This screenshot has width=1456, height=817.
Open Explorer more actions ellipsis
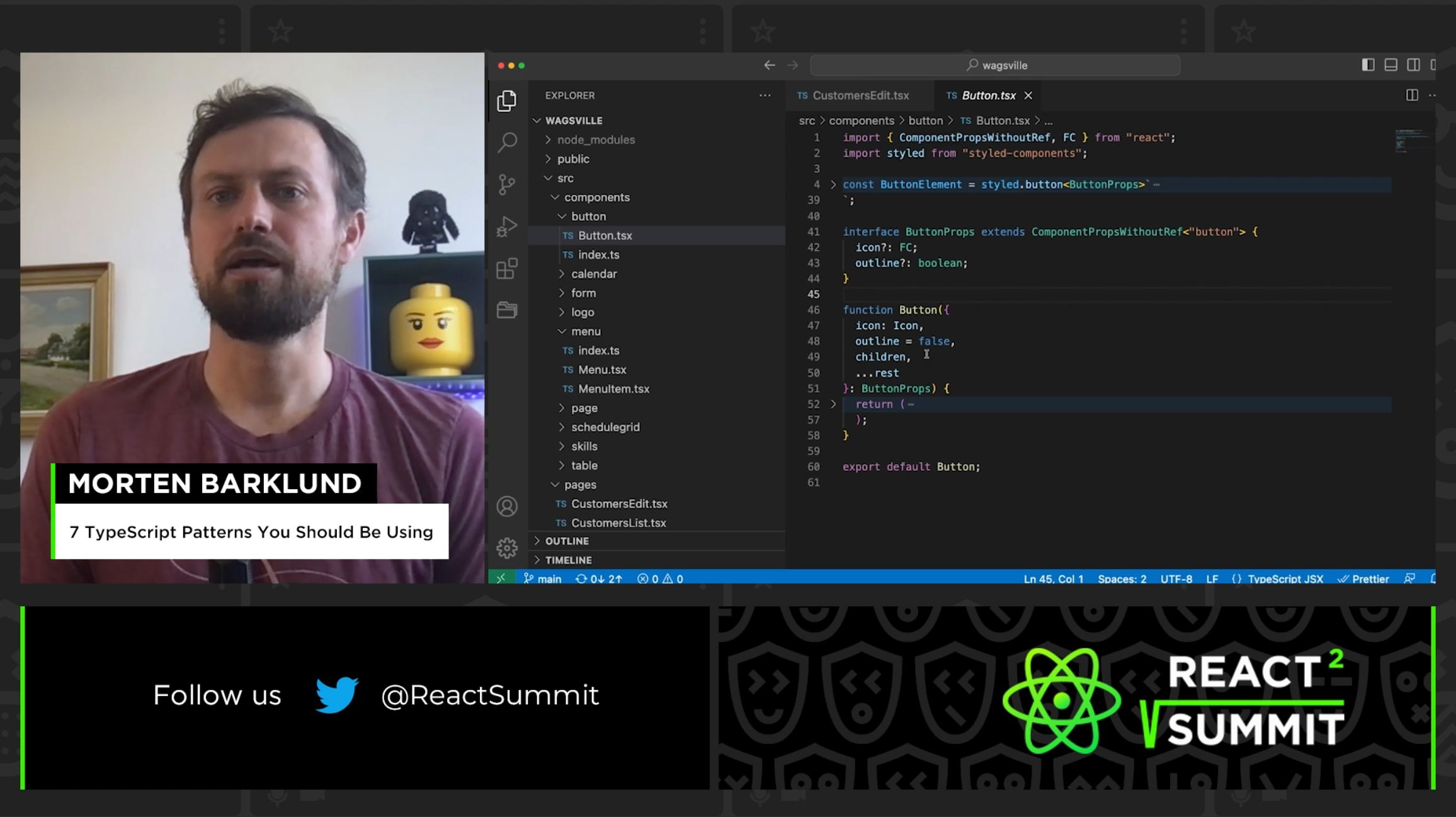[x=765, y=95]
